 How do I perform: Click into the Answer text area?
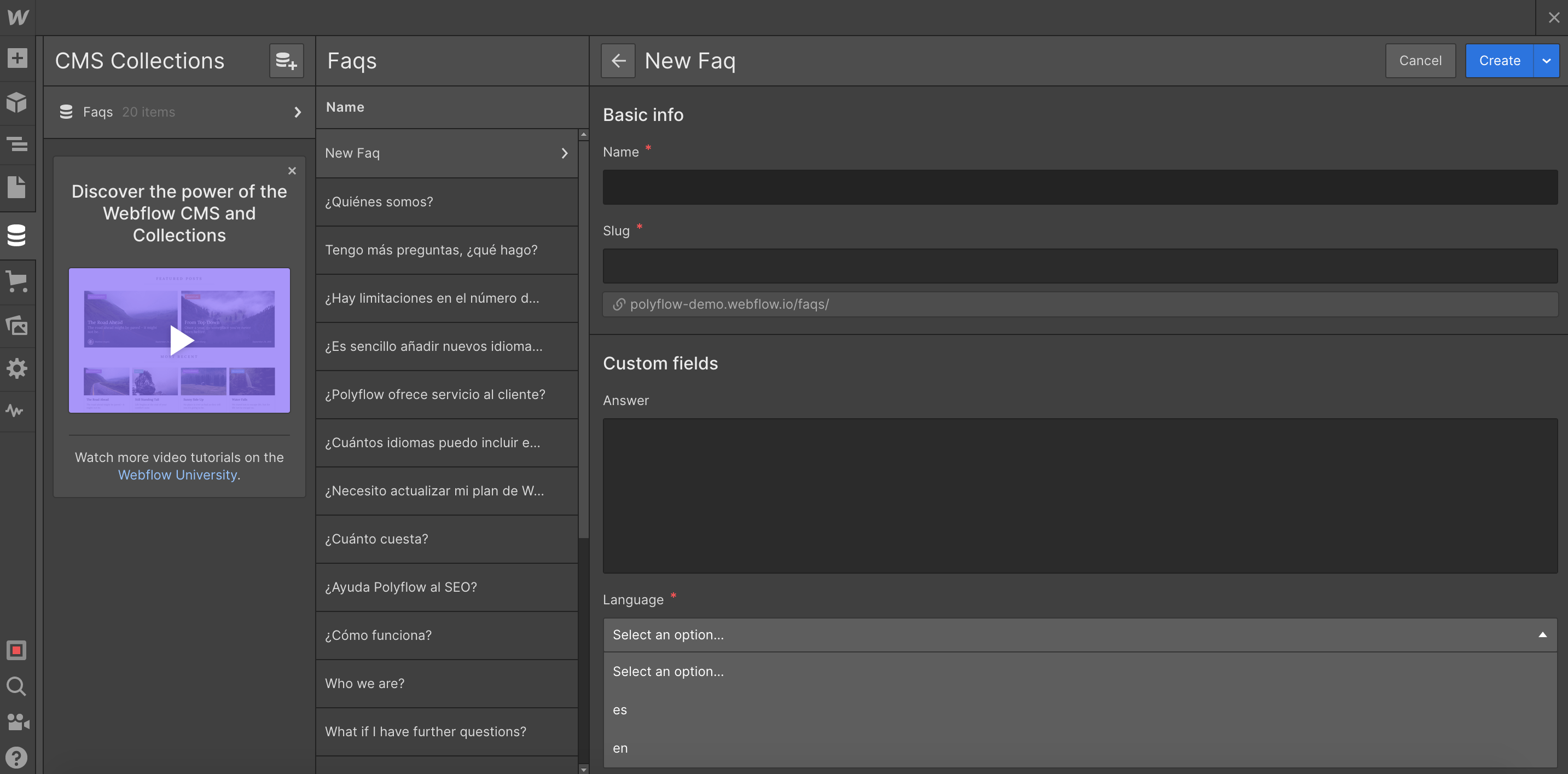coord(1080,496)
